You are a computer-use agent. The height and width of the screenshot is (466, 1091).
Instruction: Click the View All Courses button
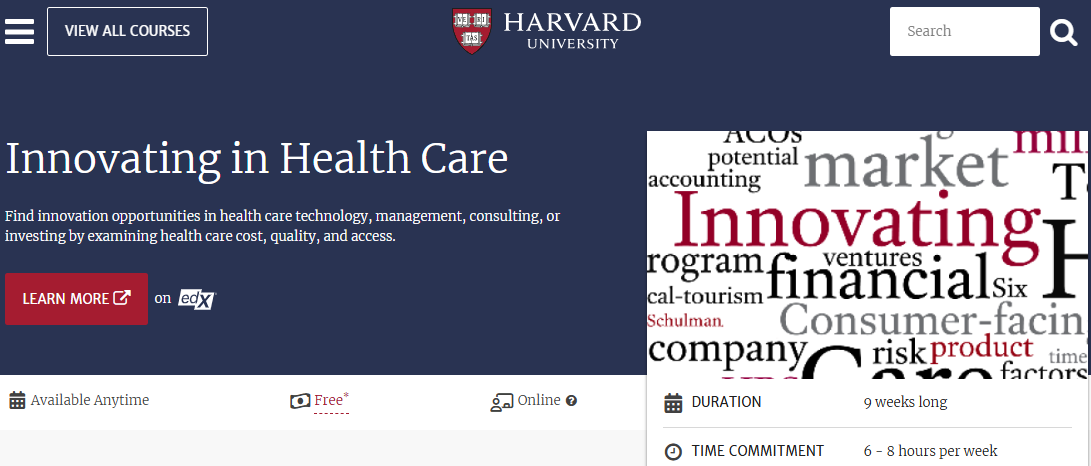(127, 31)
